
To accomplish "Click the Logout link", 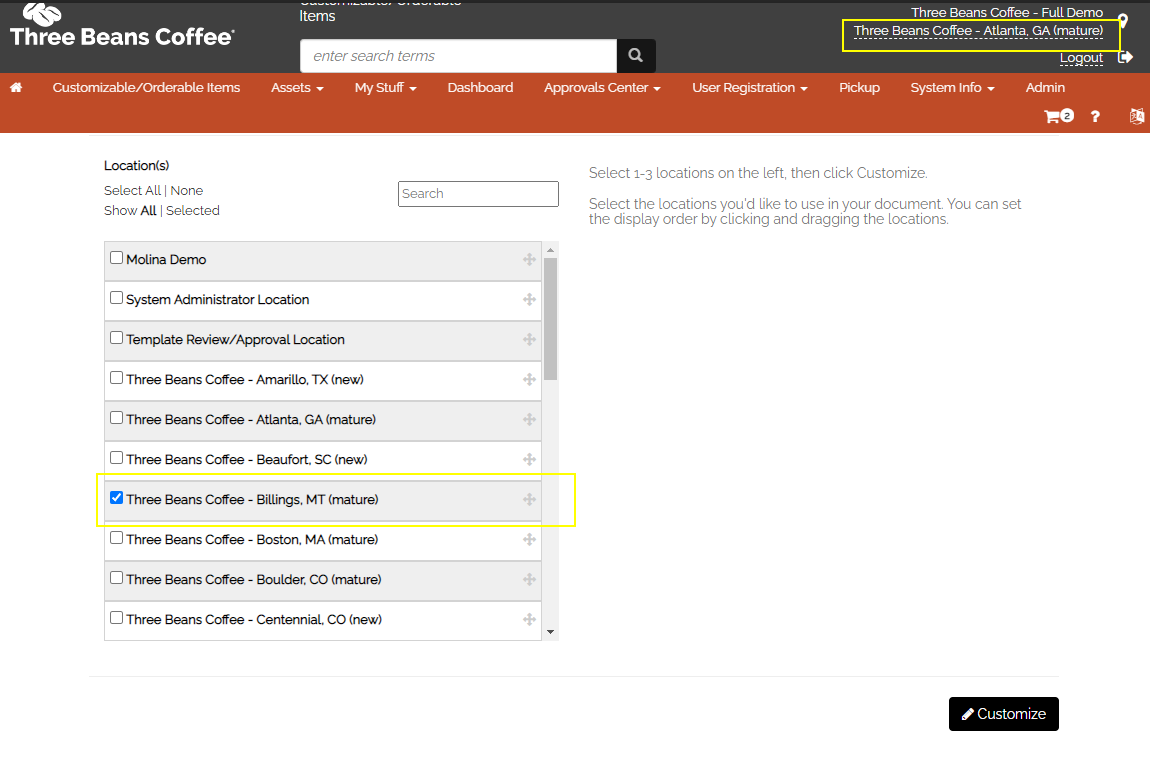I will [x=1081, y=58].
